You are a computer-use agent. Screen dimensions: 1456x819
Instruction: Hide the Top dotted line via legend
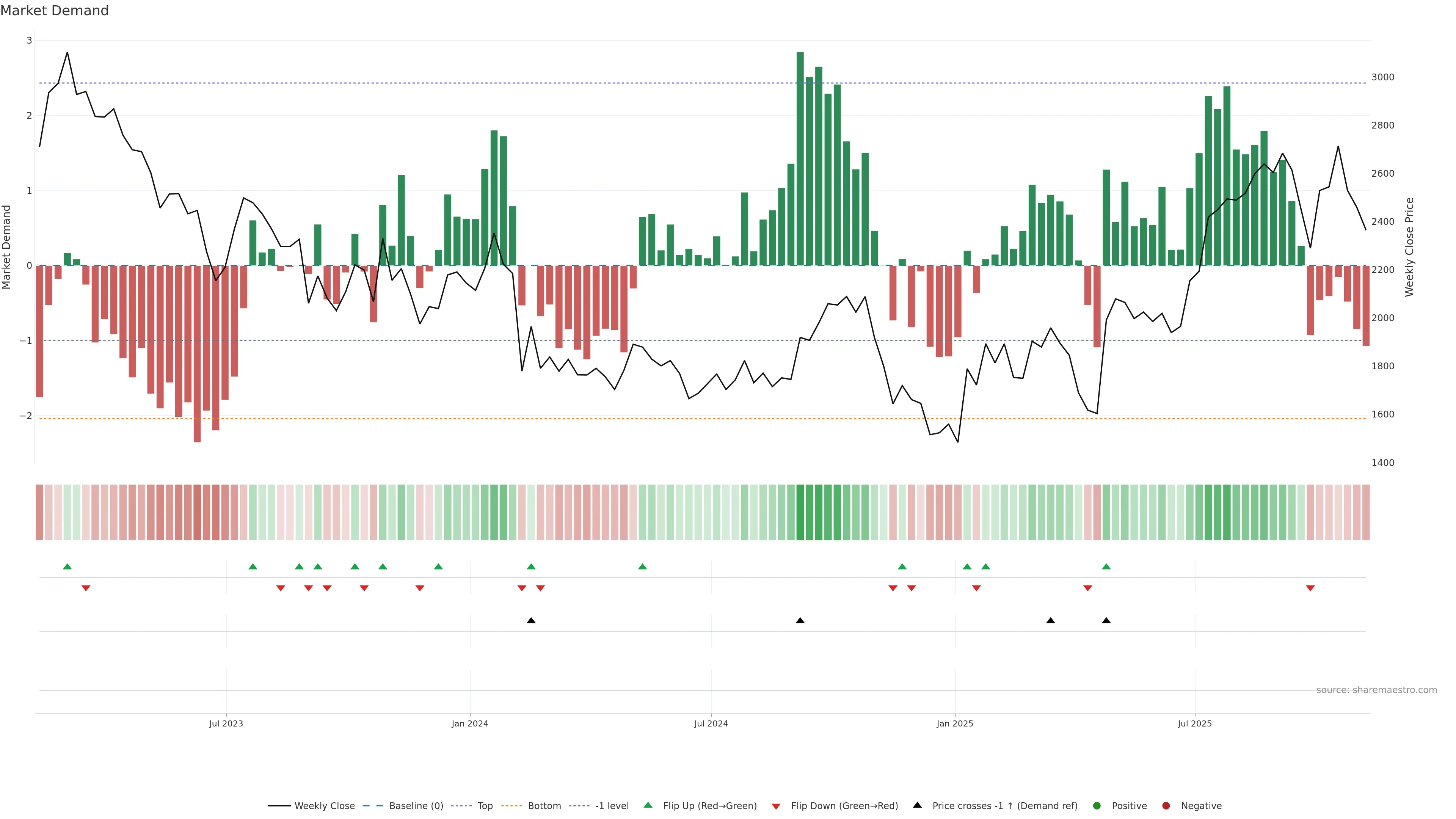tap(485, 805)
